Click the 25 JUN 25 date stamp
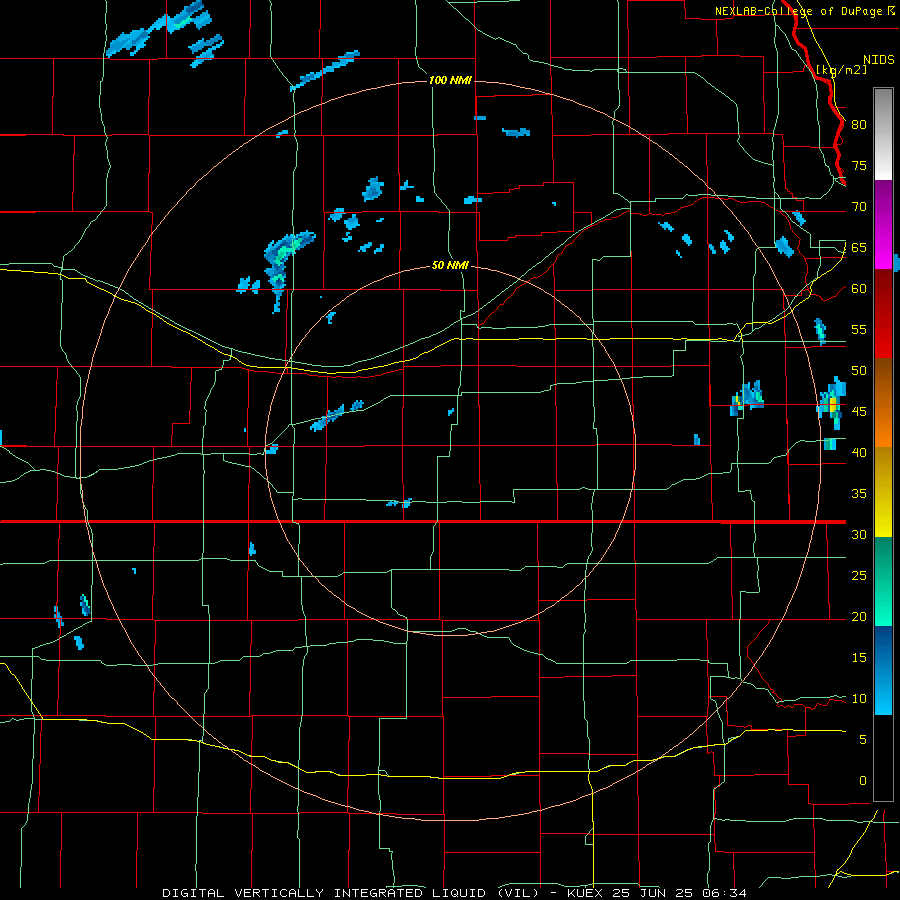This screenshot has width=900, height=900. [654, 893]
